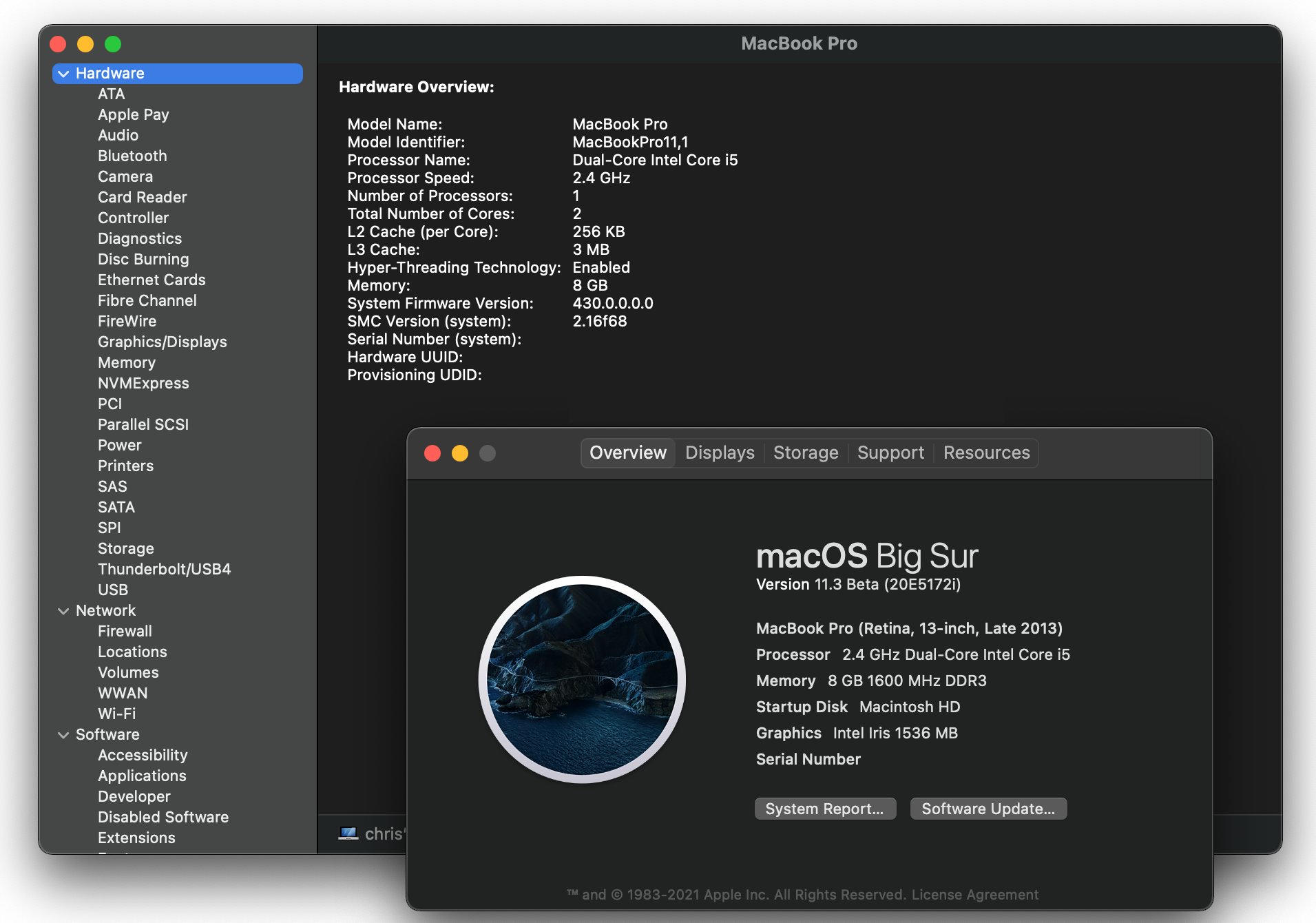Select Memory in the Hardware sidebar list
1316x923 pixels.
127,363
